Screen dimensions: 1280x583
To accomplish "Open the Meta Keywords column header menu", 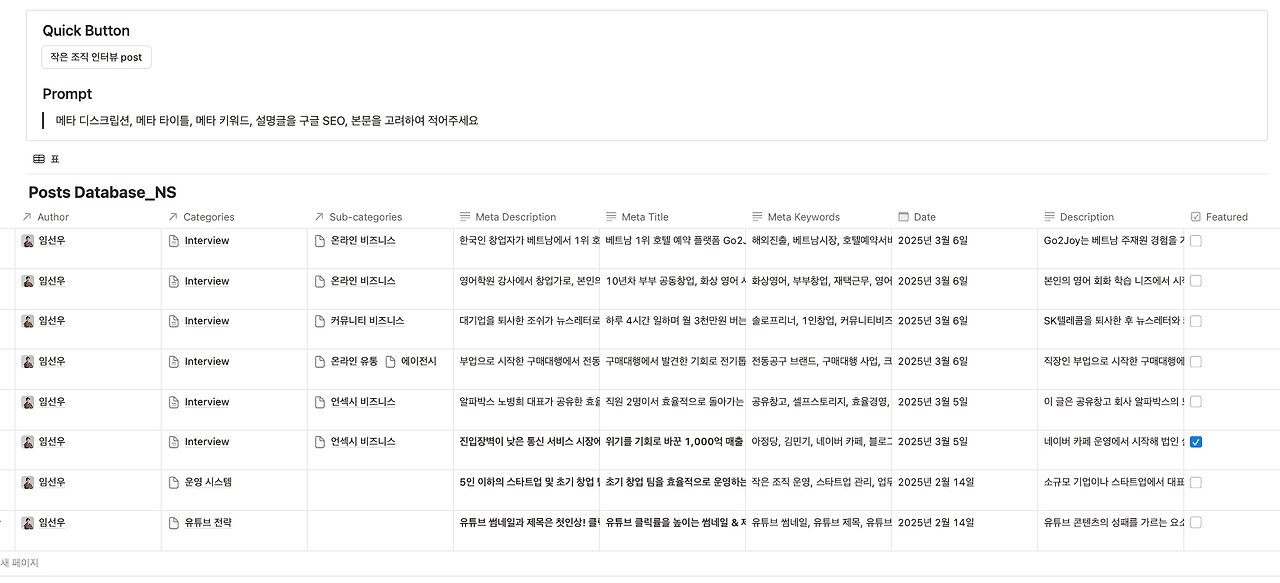I will coord(805,216).
